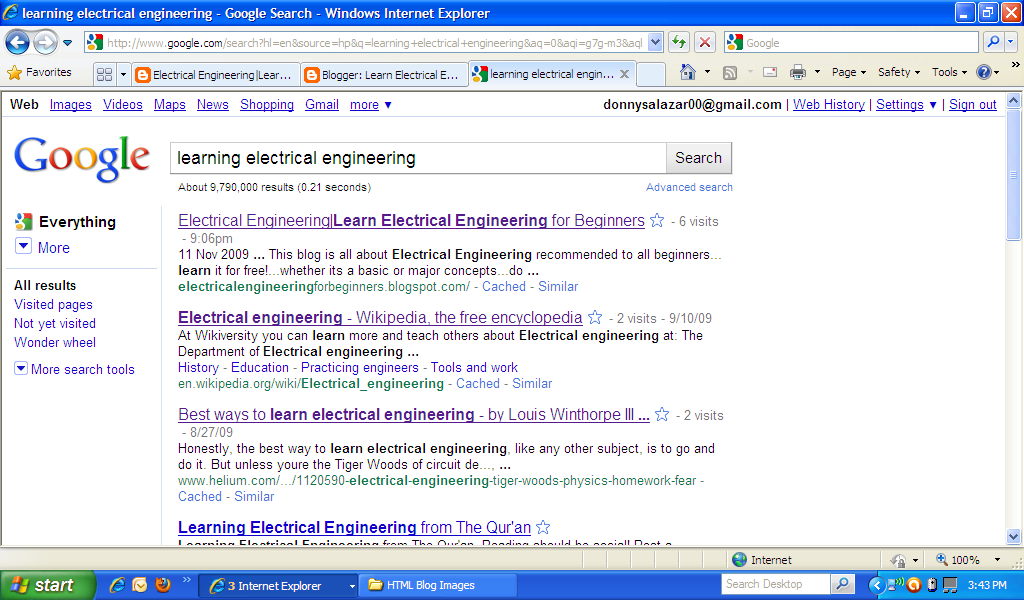Viewport: 1024px width, 600px height.
Task: Open Google News link
Action: [x=213, y=104]
